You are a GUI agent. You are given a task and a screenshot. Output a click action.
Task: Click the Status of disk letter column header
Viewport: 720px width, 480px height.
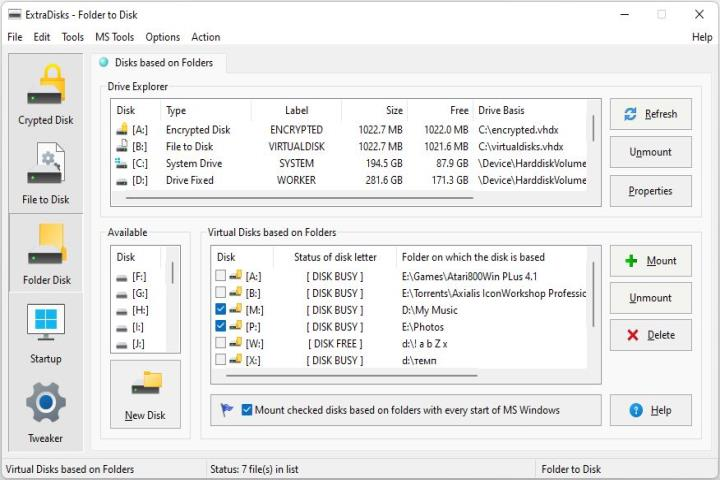tap(335, 257)
